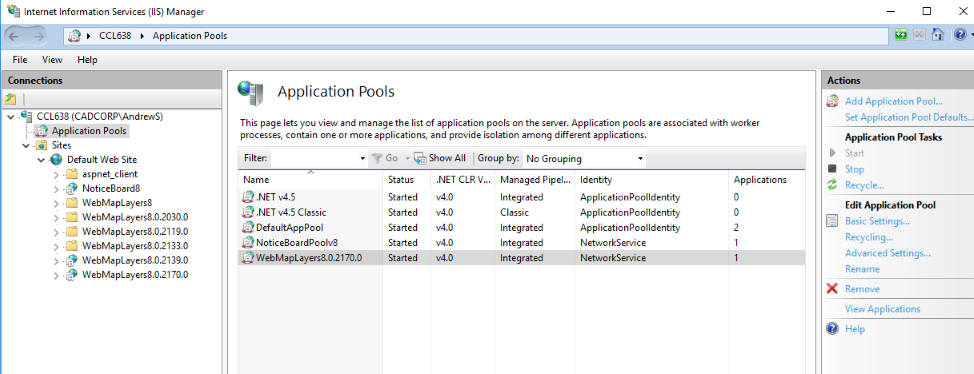974x374 pixels.
Task: Click the Add Application Pool icon
Action: click(832, 101)
